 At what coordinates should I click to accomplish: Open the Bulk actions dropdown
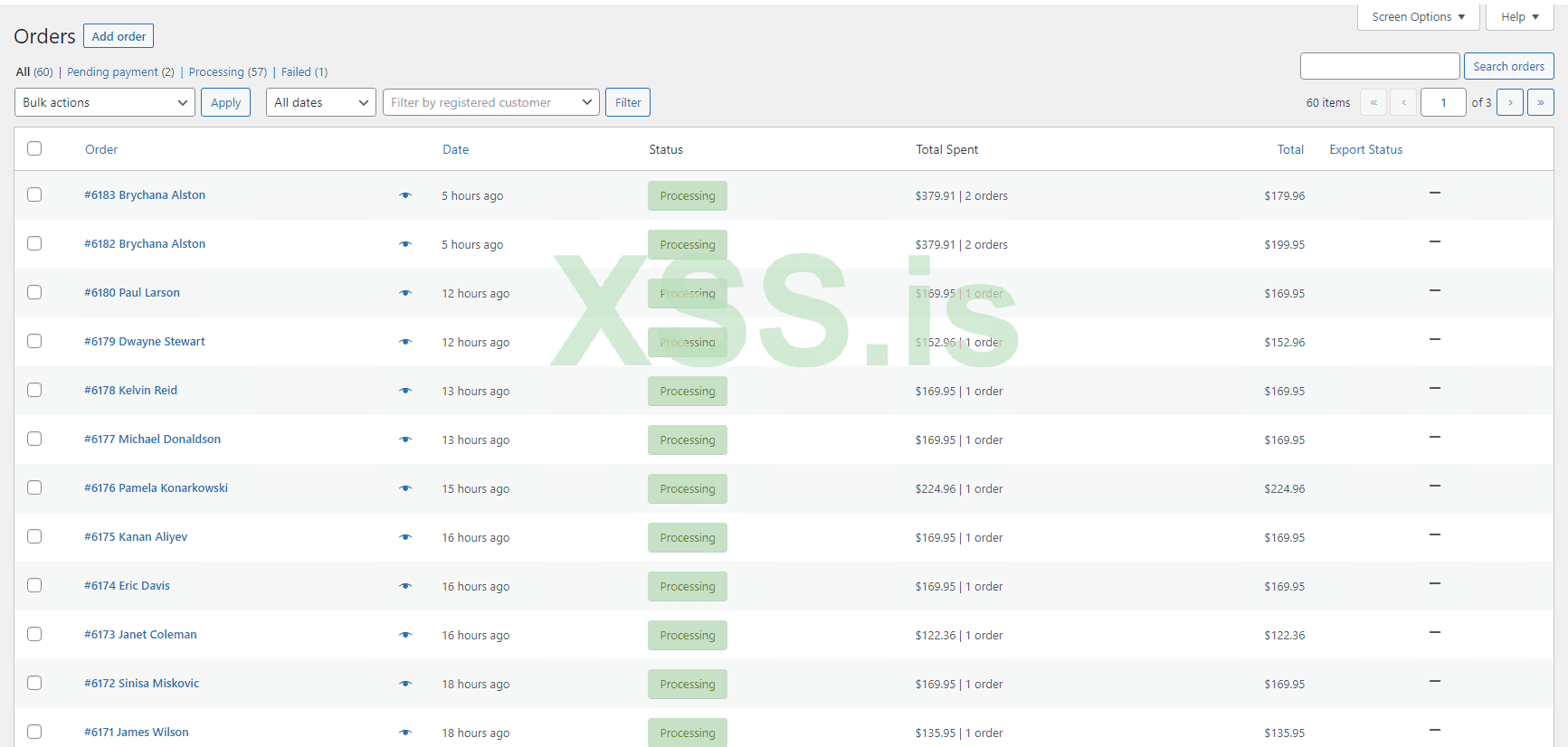coord(105,102)
